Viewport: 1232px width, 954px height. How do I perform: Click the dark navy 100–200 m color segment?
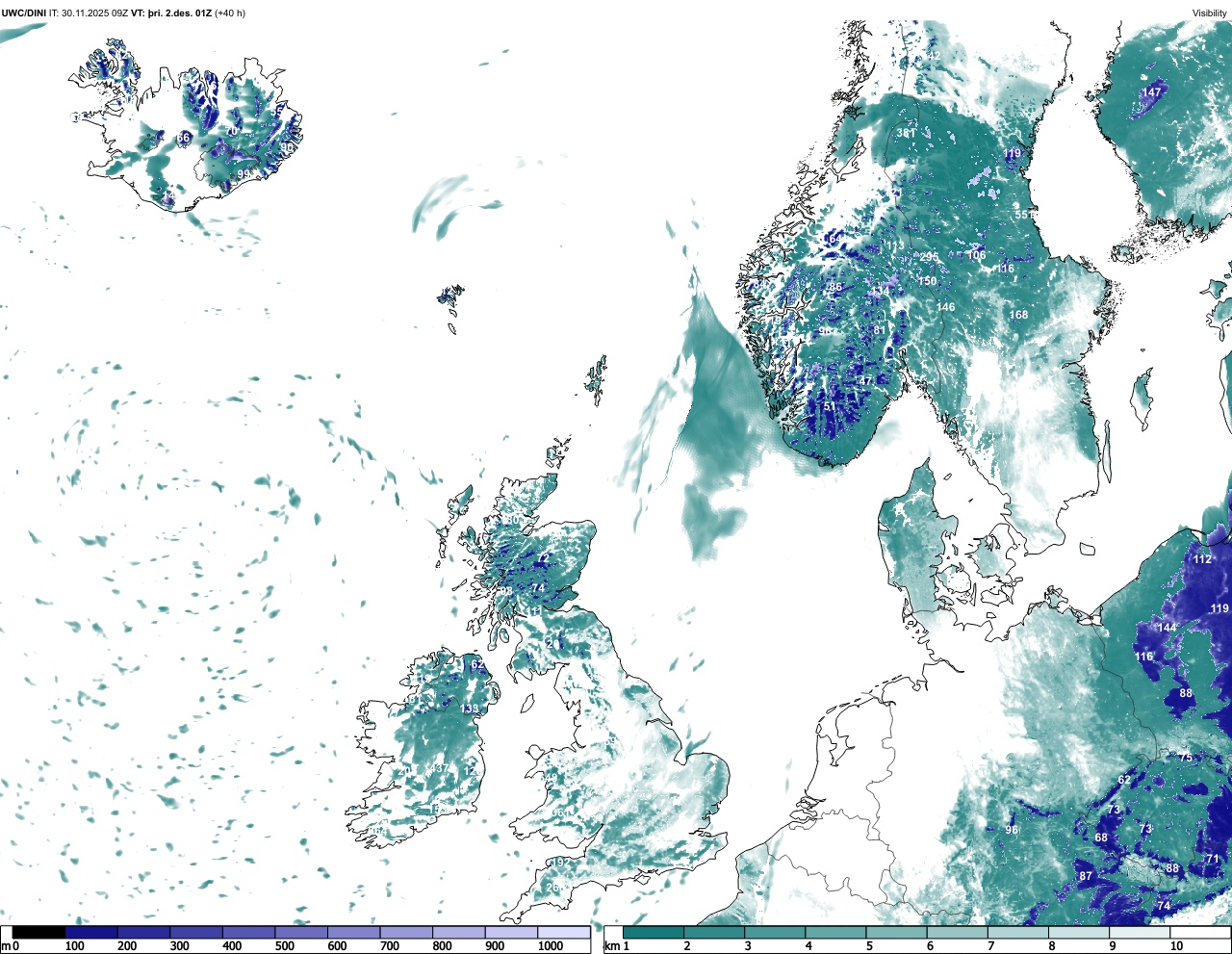[91, 933]
